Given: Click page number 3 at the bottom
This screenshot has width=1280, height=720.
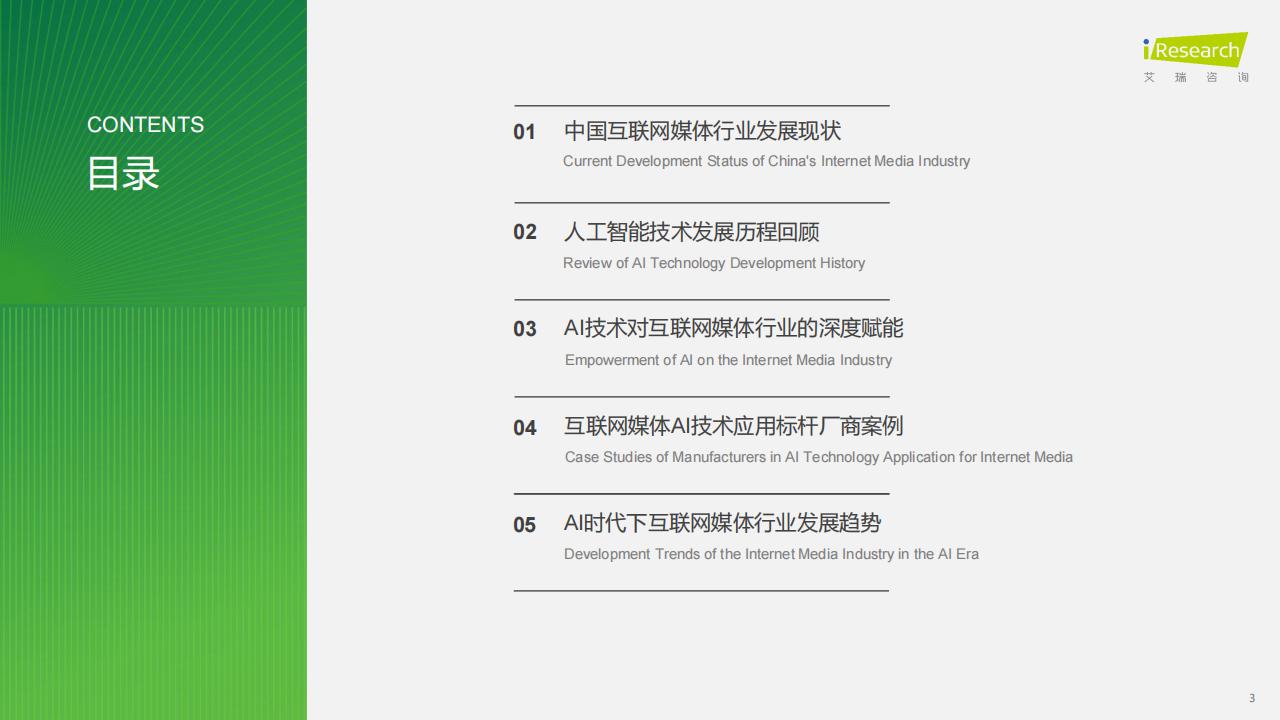Looking at the screenshot, I should point(1251,698).
